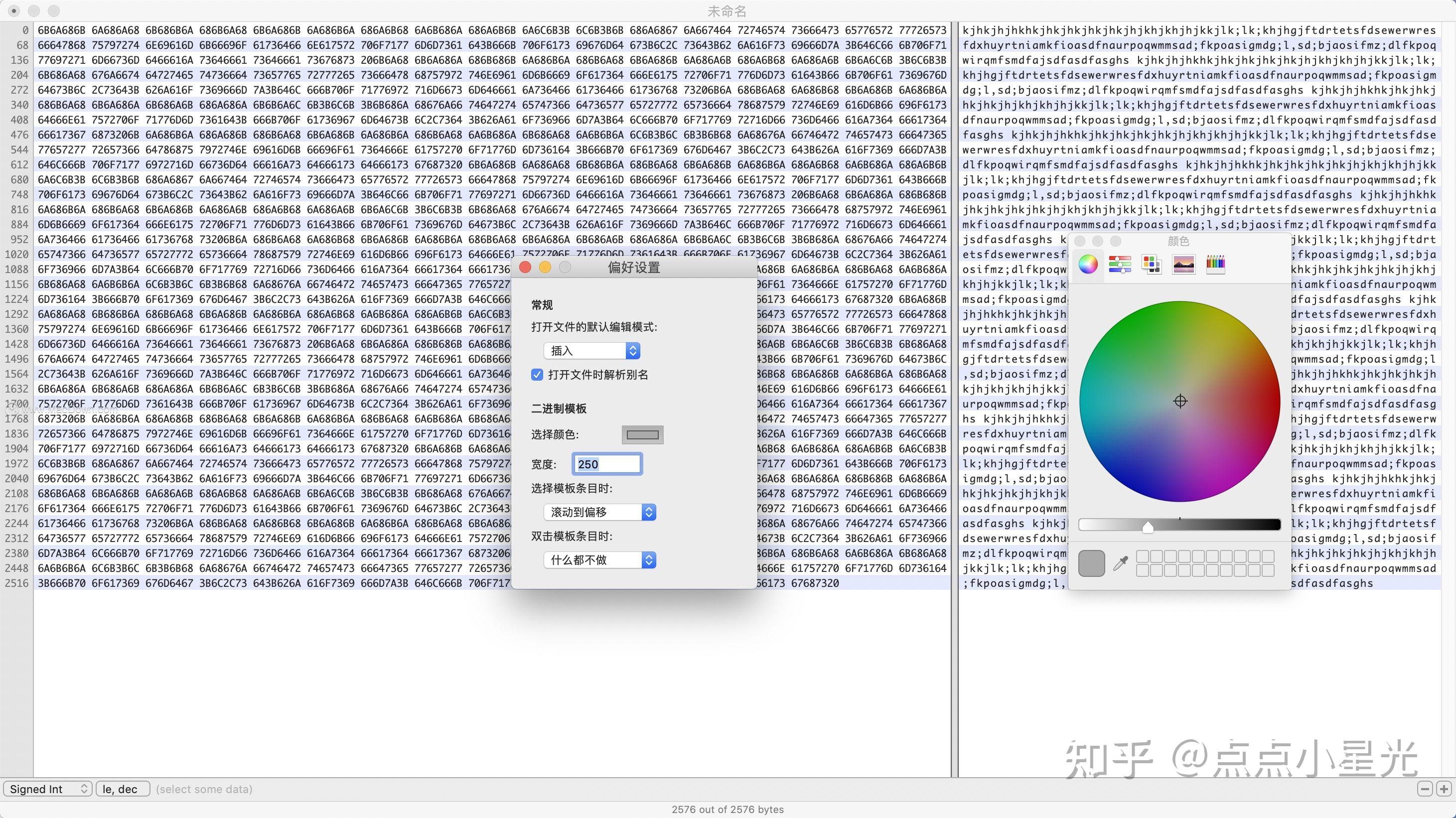Open the 选择颜色 color well in Preferences
This screenshot has height=818, width=1456.
click(x=642, y=434)
